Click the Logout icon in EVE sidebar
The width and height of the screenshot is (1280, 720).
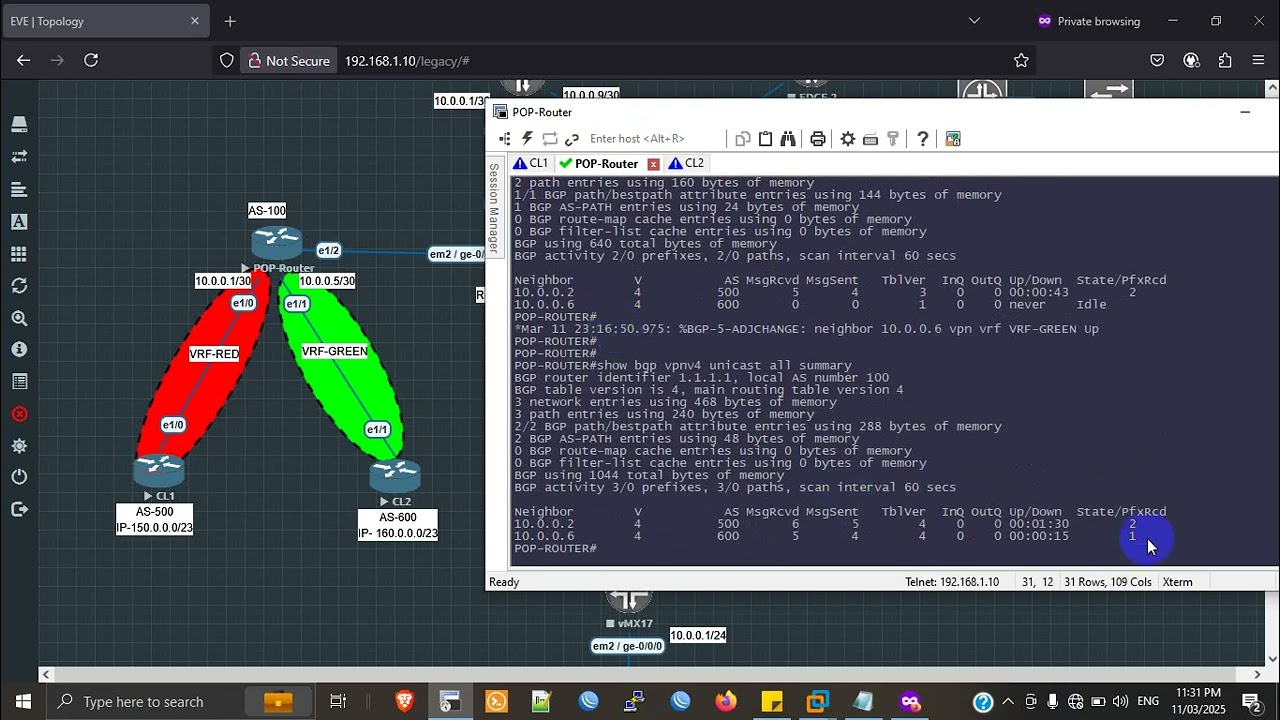19,509
